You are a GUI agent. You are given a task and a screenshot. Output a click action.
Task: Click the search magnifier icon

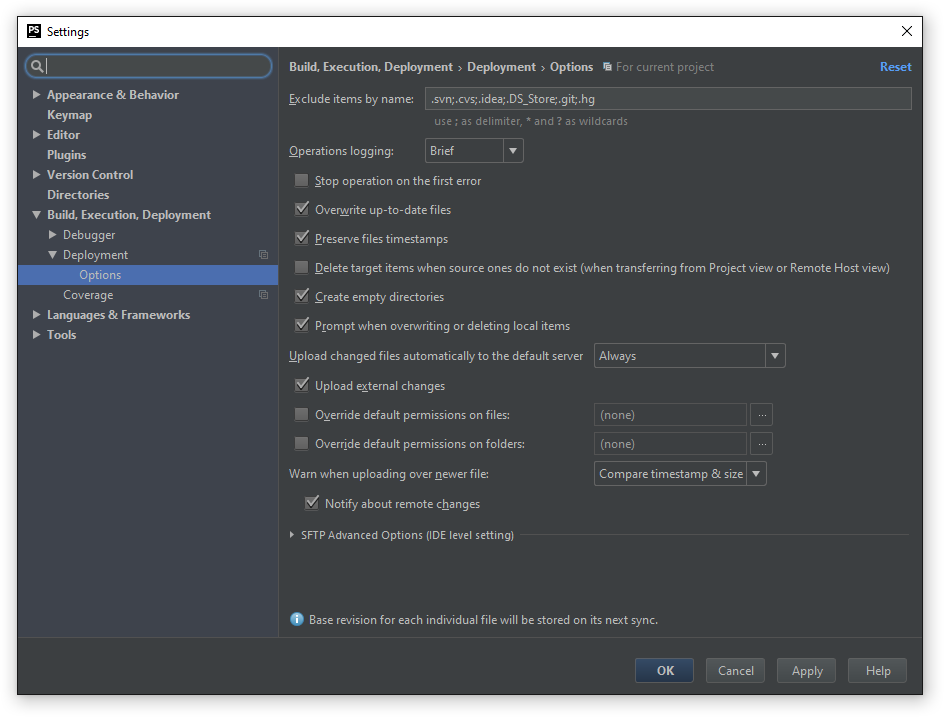click(38, 66)
